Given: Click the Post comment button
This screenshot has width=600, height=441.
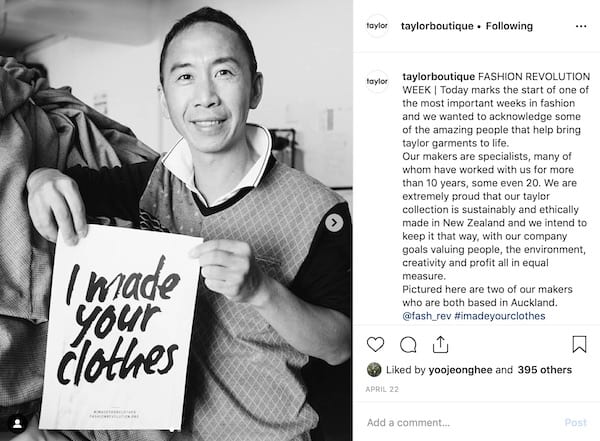Looking at the screenshot, I should (575, 423).
